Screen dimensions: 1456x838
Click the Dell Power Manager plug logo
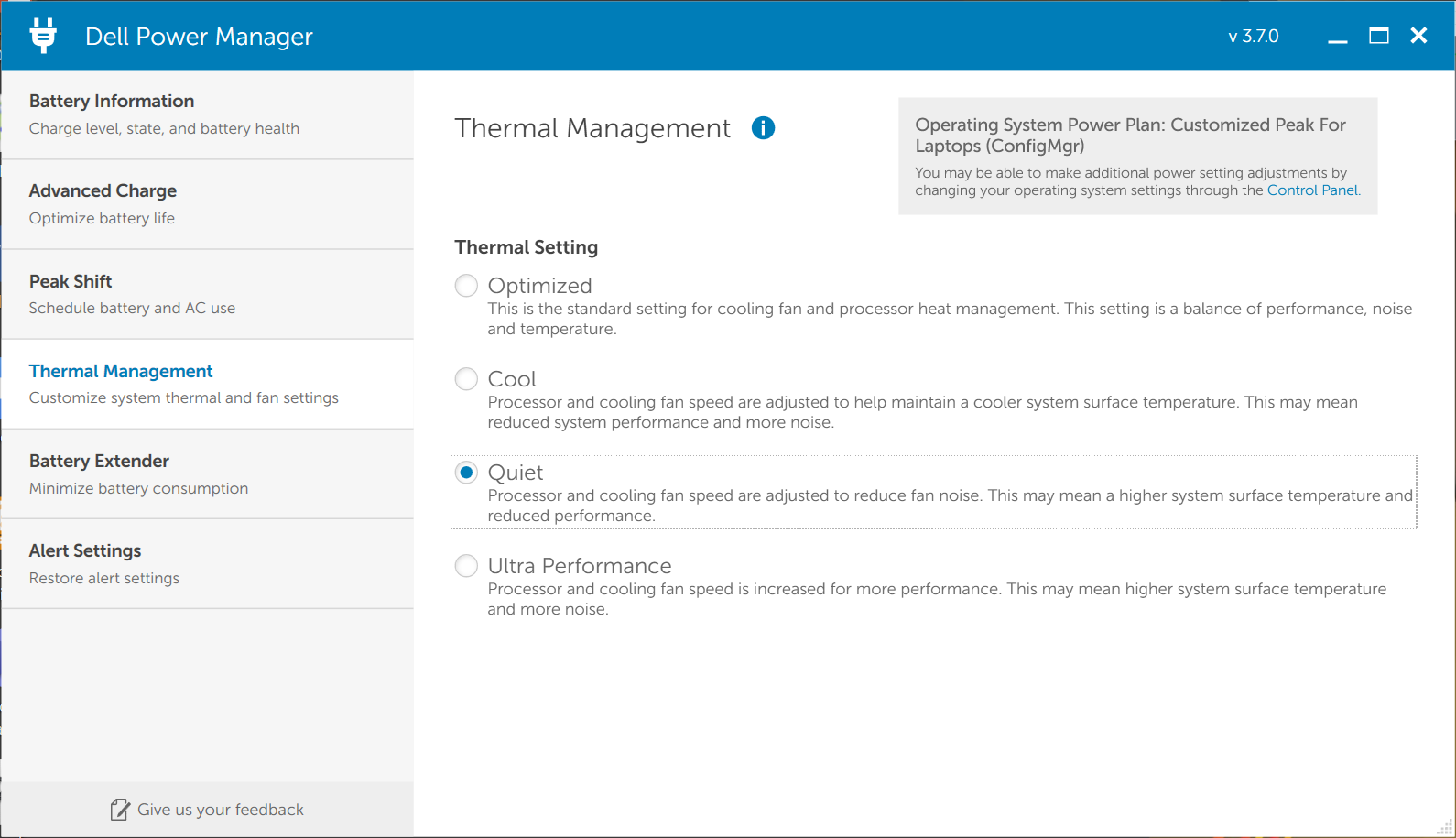coord(43,36)
